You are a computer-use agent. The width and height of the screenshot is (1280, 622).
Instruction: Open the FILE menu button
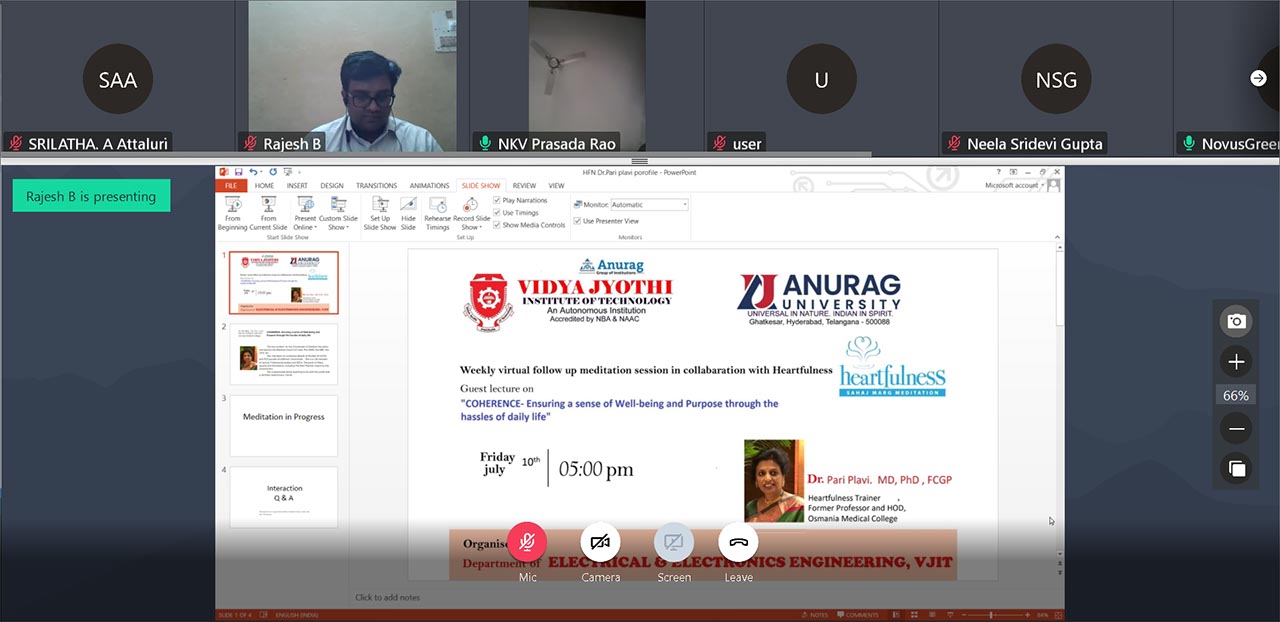(230, 186)
